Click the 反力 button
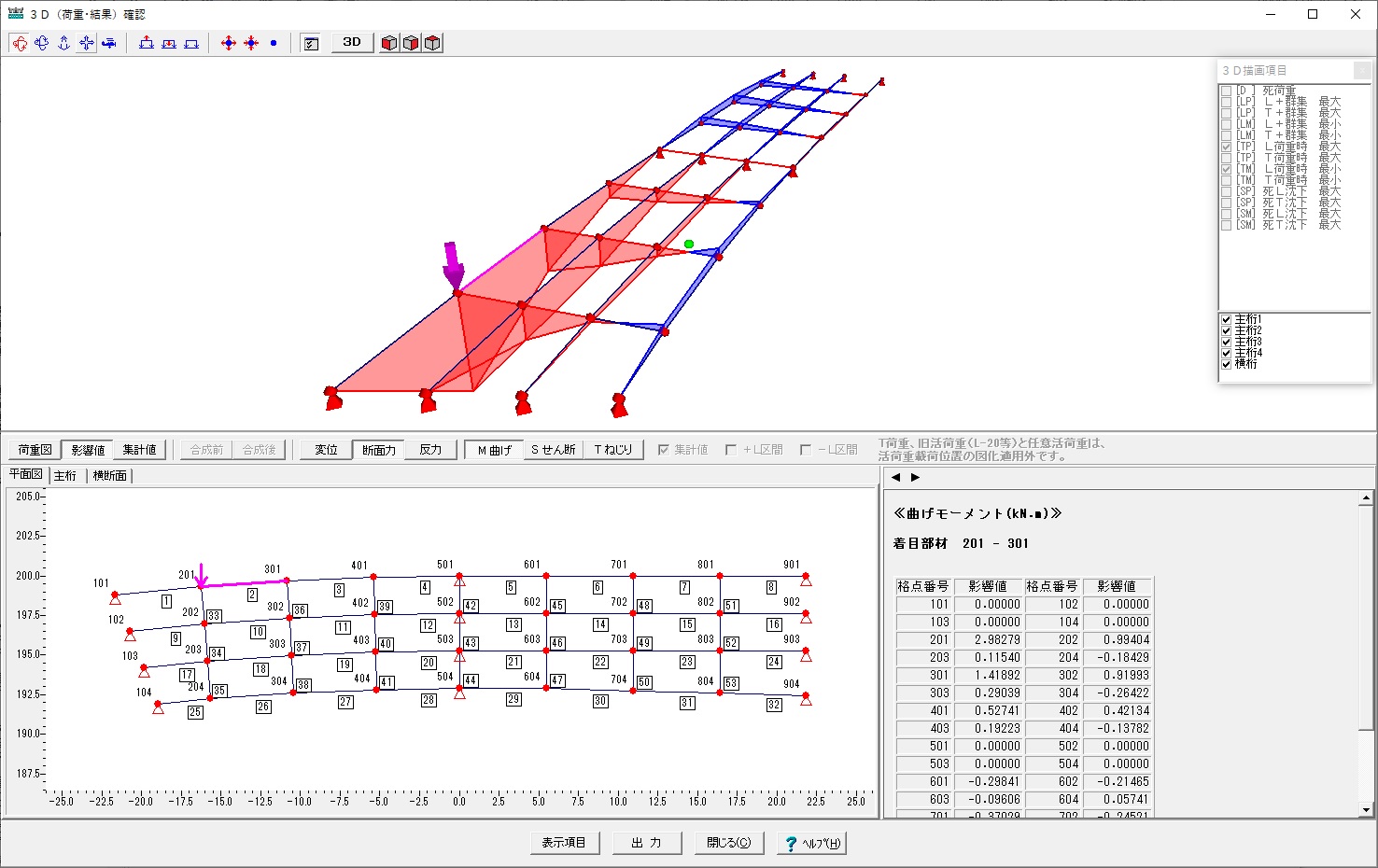Screen dimensions: 1378x868 [430, 450]
